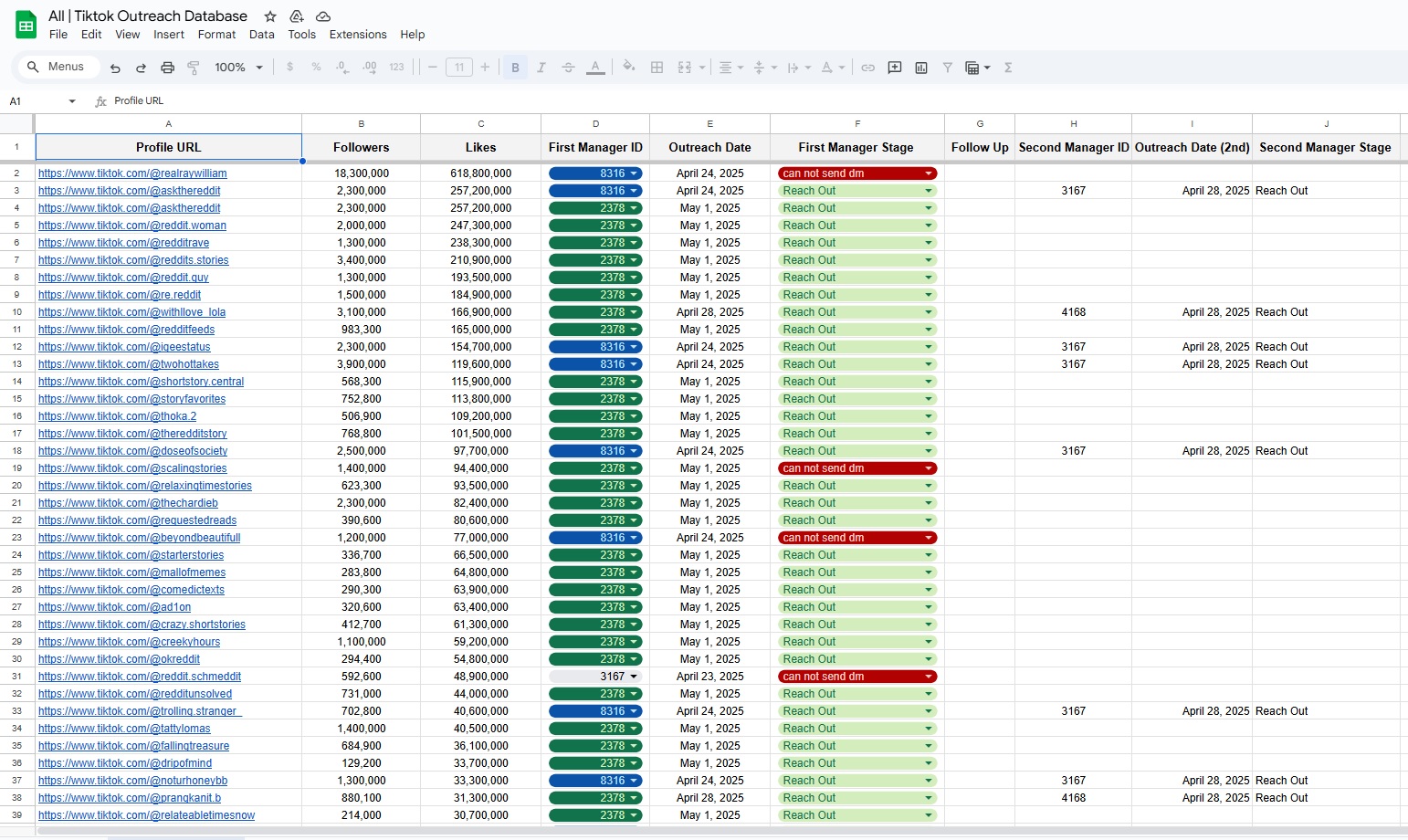
Task: Open the Functions sigma icon
Action: click(x=1008, y=68)
